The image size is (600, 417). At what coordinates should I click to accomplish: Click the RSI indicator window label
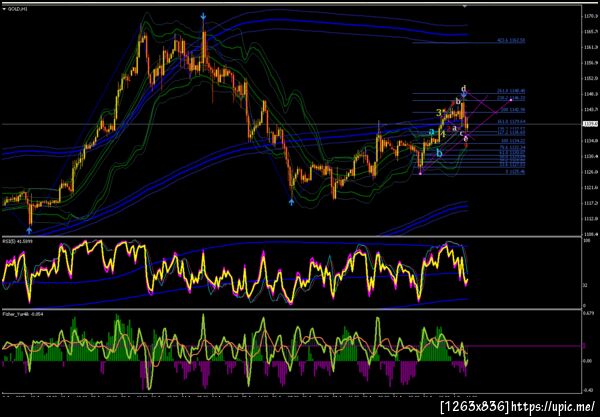(x=18, y=242)
